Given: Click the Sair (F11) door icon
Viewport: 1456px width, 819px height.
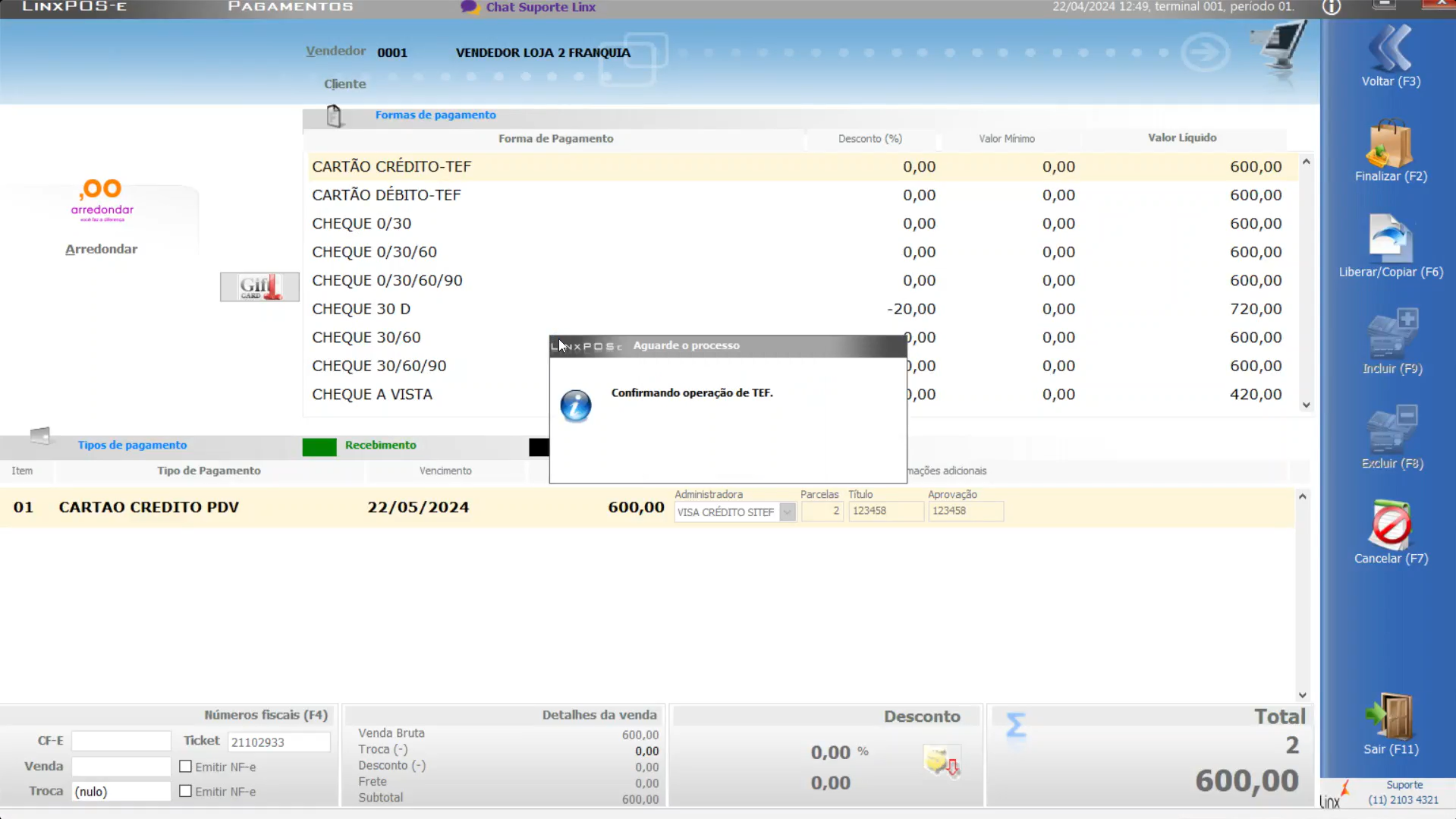Looking at the screenshot, I should click(x=1390, y=715).
